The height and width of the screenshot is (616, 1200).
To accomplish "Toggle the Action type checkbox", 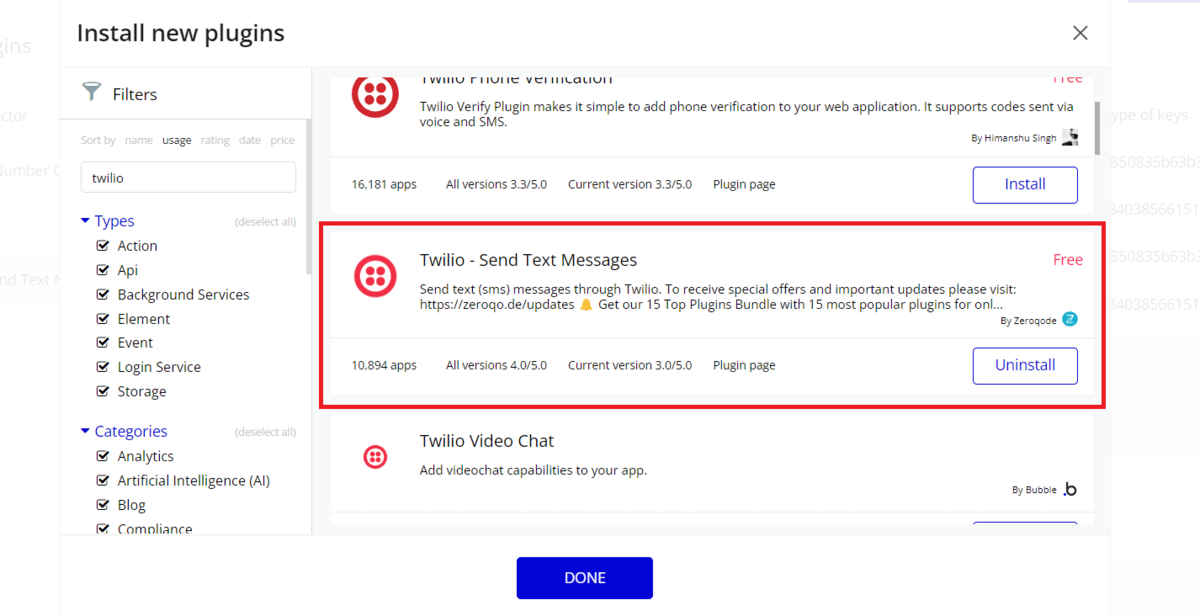I will click(x=102, y=245).
